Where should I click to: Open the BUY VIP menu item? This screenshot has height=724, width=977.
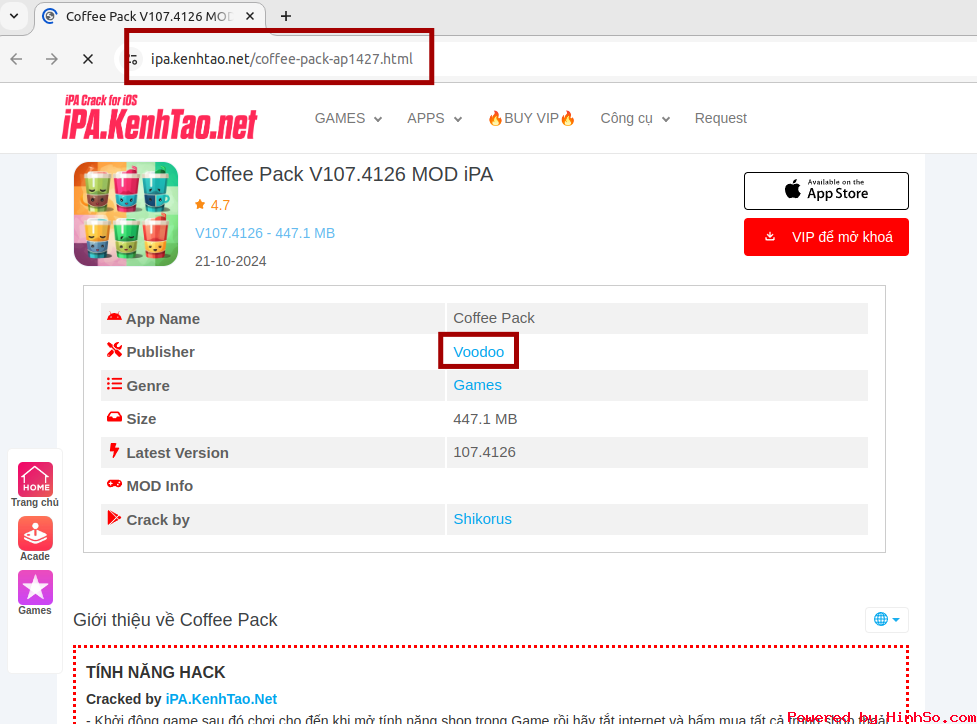pyautogui.click(x=531, y=118)
